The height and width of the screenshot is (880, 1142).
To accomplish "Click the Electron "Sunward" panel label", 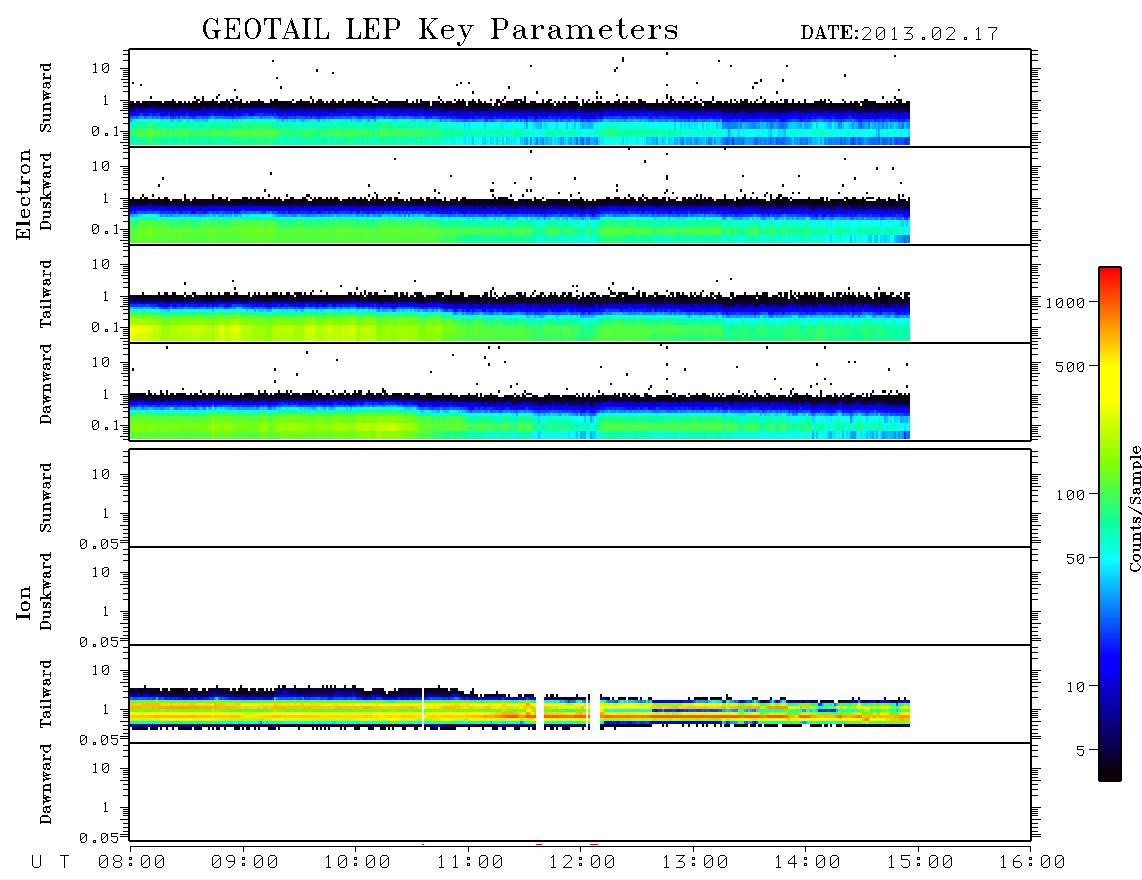I will point(46,98).
